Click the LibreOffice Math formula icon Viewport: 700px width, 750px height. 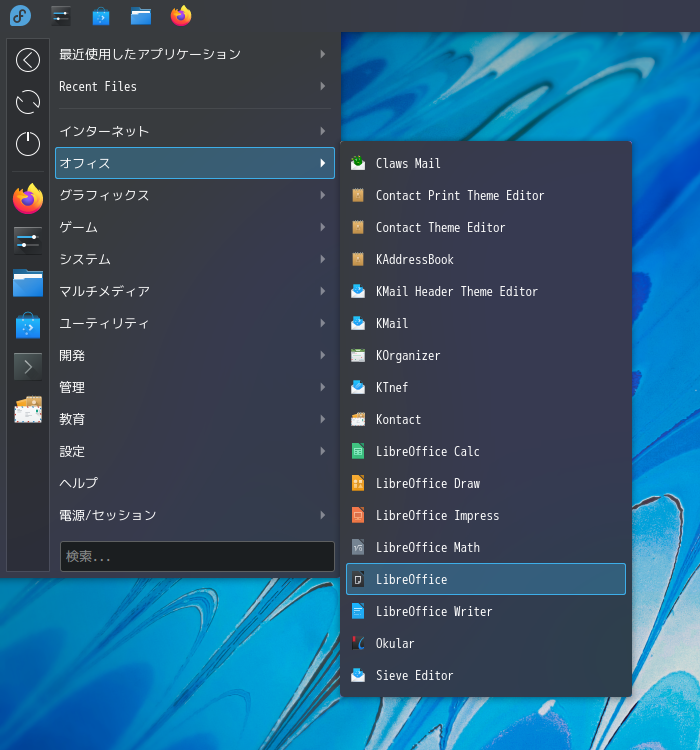pyautogui.click(x=358, y=547)
